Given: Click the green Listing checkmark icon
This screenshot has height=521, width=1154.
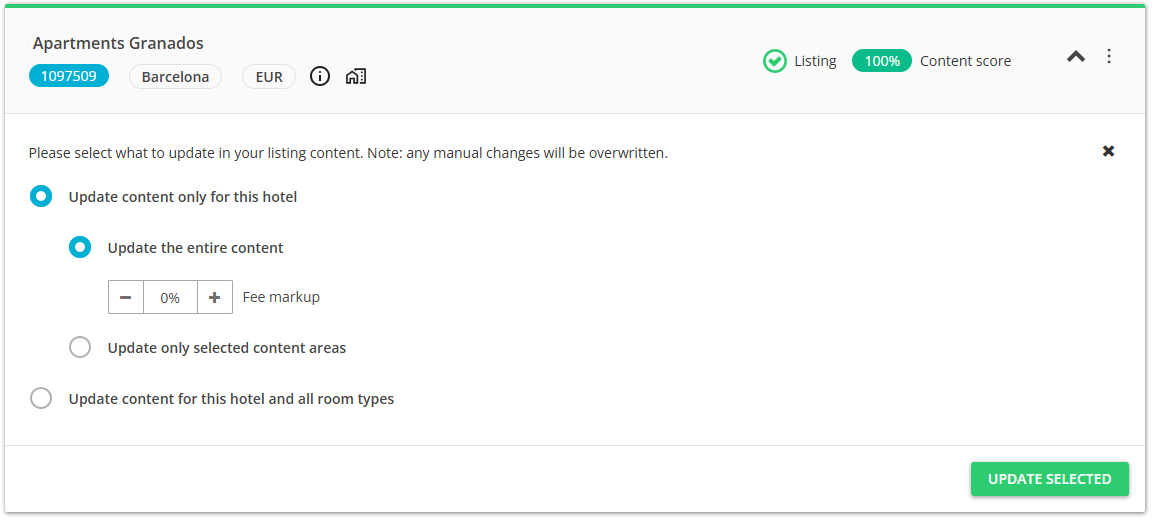Looking at the screenshot, I should [x=775, y=61].
